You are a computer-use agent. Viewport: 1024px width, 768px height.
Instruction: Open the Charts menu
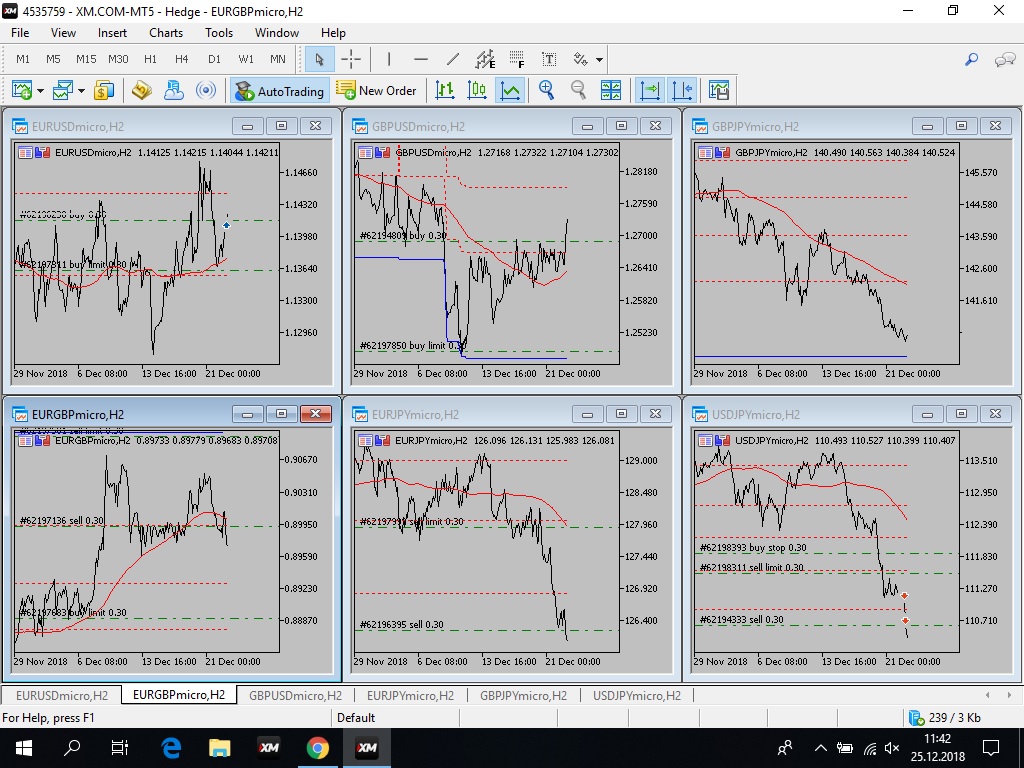[166, 33]
